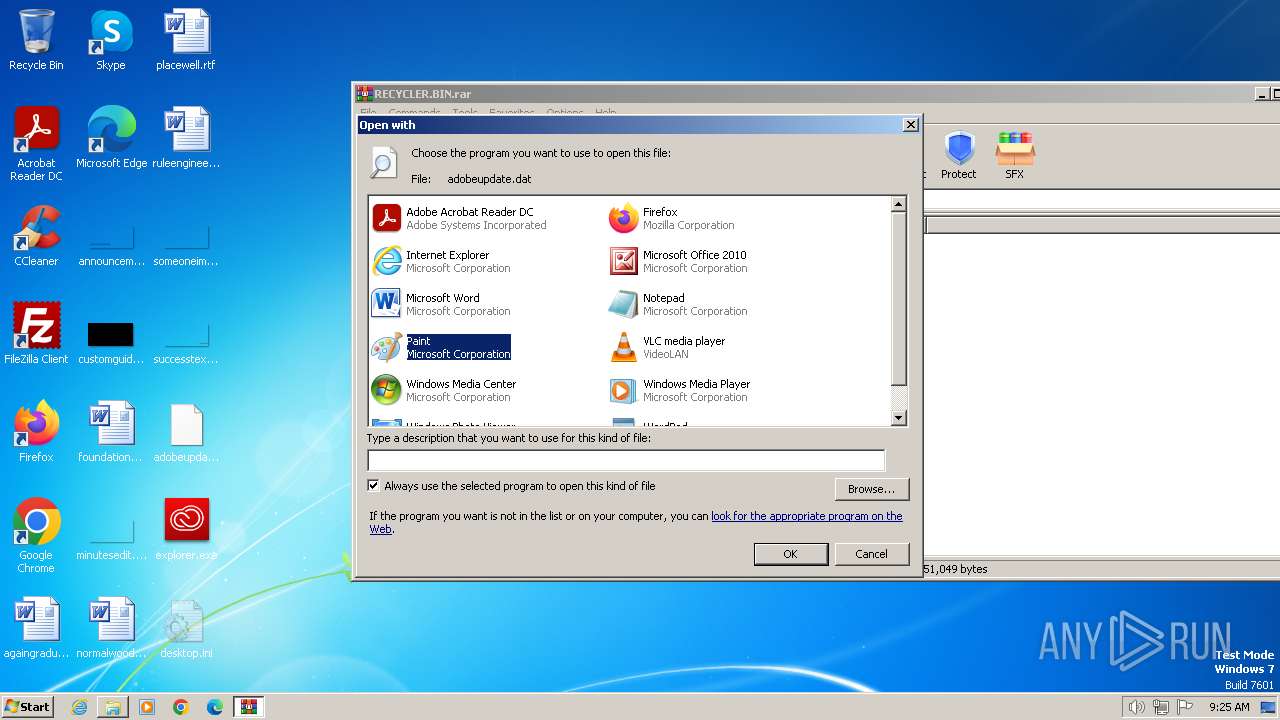Screen dimensions: 1280x720
Task: Click the program list scroll up arrow
Action: [898, 204]
